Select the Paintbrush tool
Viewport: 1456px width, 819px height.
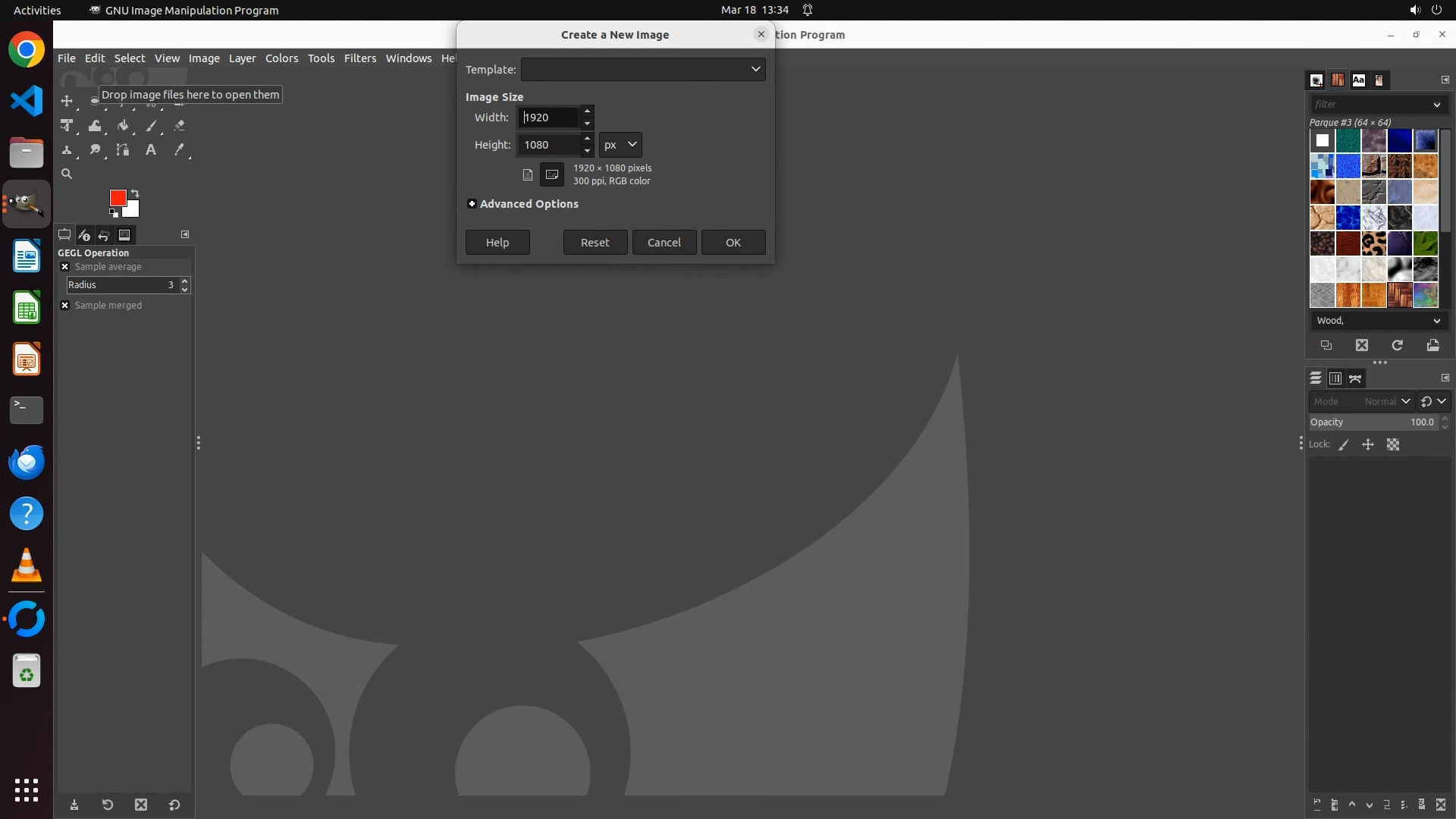click(x=151, y=126)
